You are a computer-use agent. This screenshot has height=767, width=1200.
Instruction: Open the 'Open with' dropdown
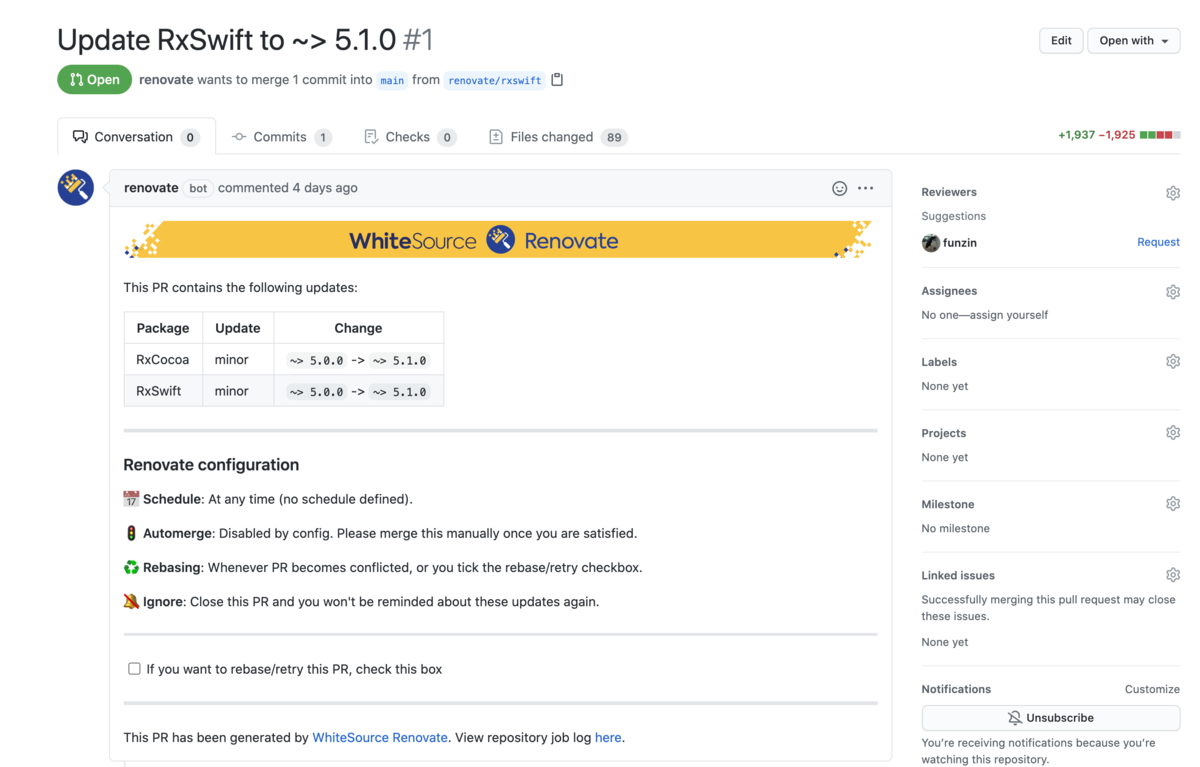click(1133, 41)
